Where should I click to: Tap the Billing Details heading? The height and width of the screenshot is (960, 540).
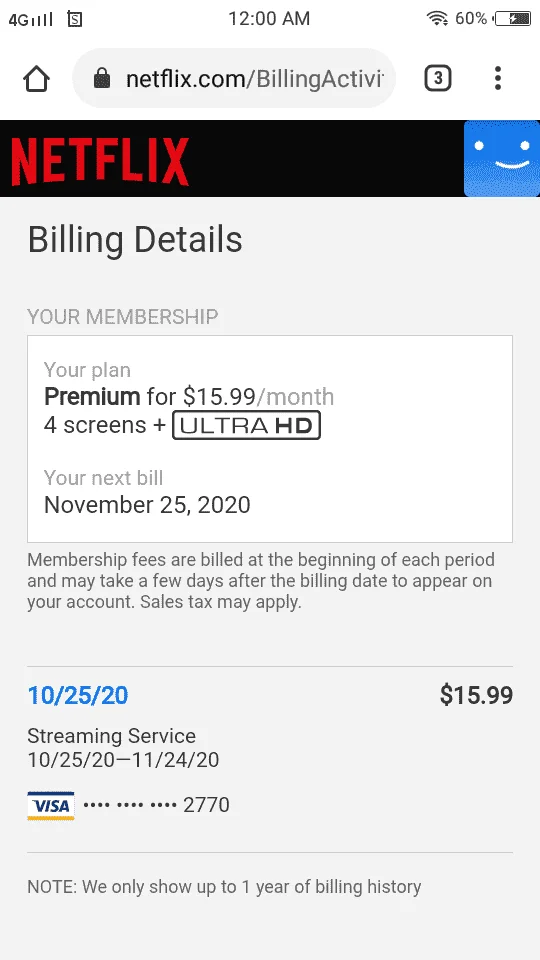pos(135,239)
